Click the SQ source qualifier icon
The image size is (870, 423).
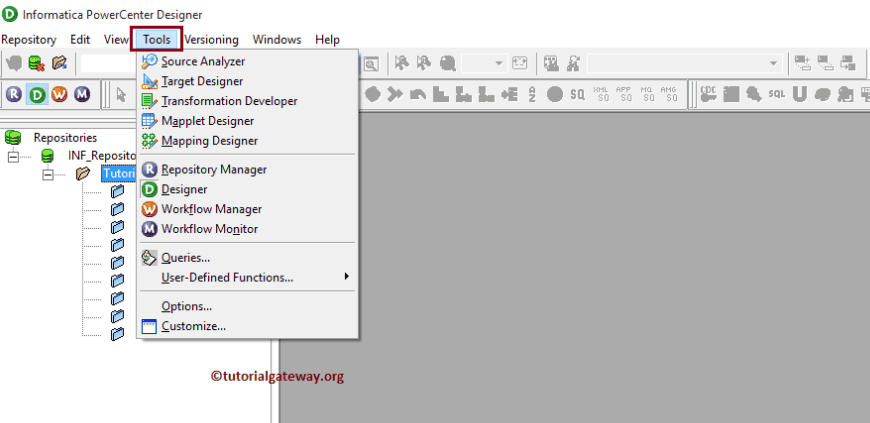coord(578,94)
